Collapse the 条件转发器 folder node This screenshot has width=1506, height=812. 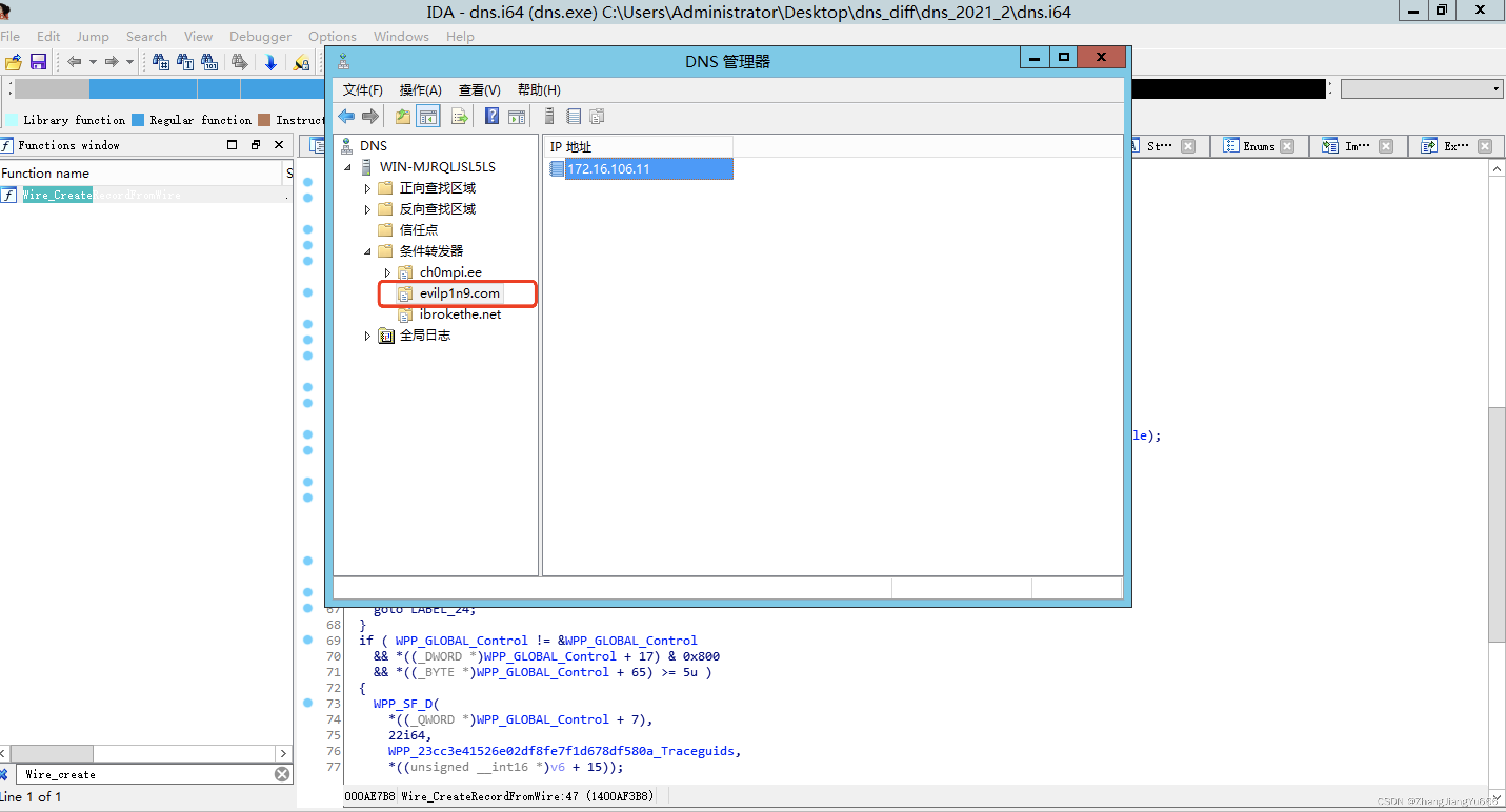(x=367, y=251)
